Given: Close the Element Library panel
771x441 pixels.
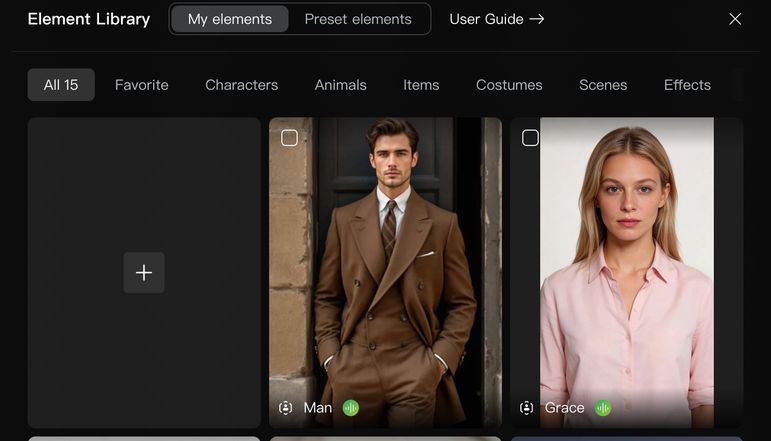Looking at the screenshot, I should pos(735,19).
